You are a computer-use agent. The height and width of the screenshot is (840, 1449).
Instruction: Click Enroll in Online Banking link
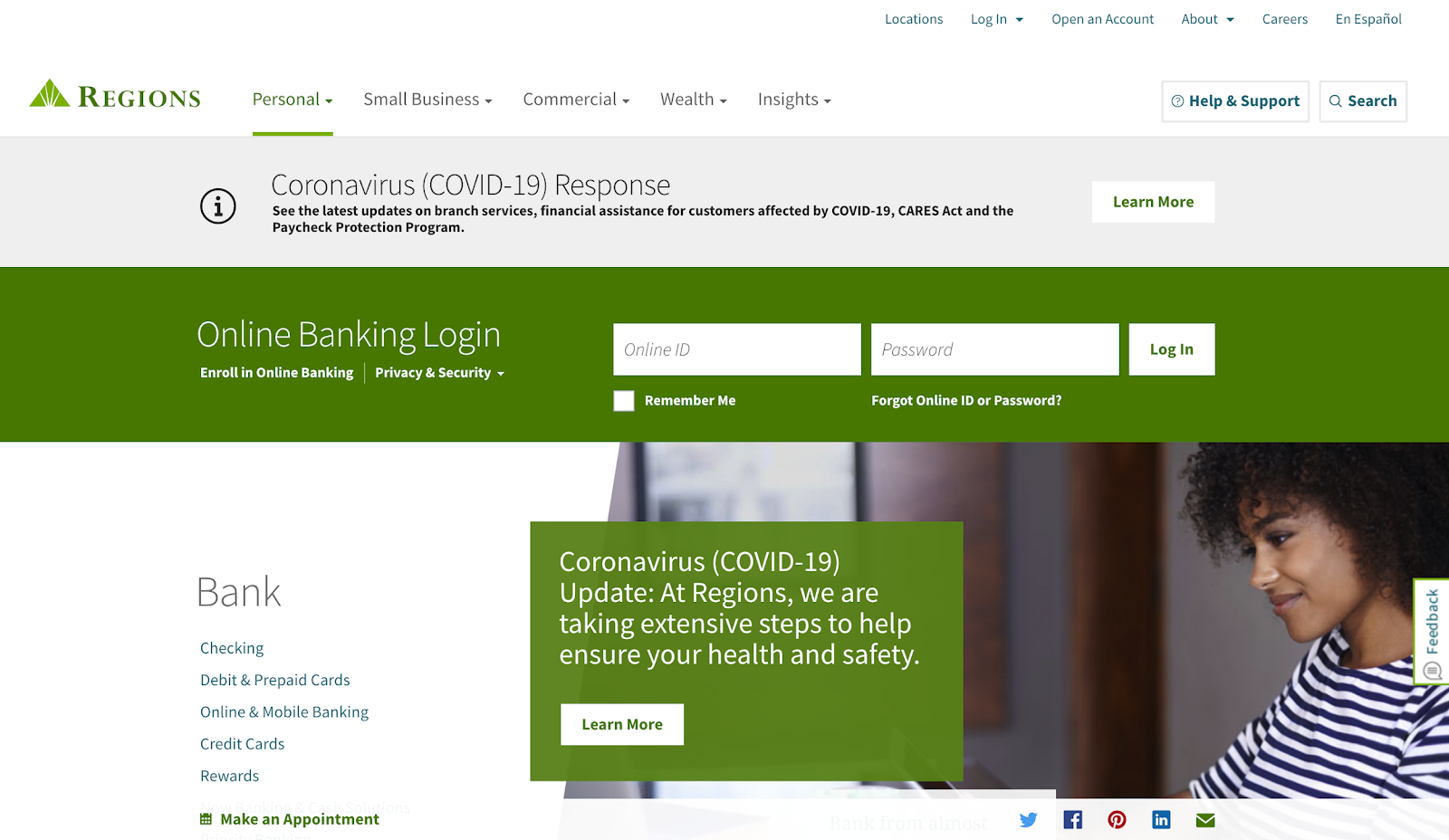(277, 373)
